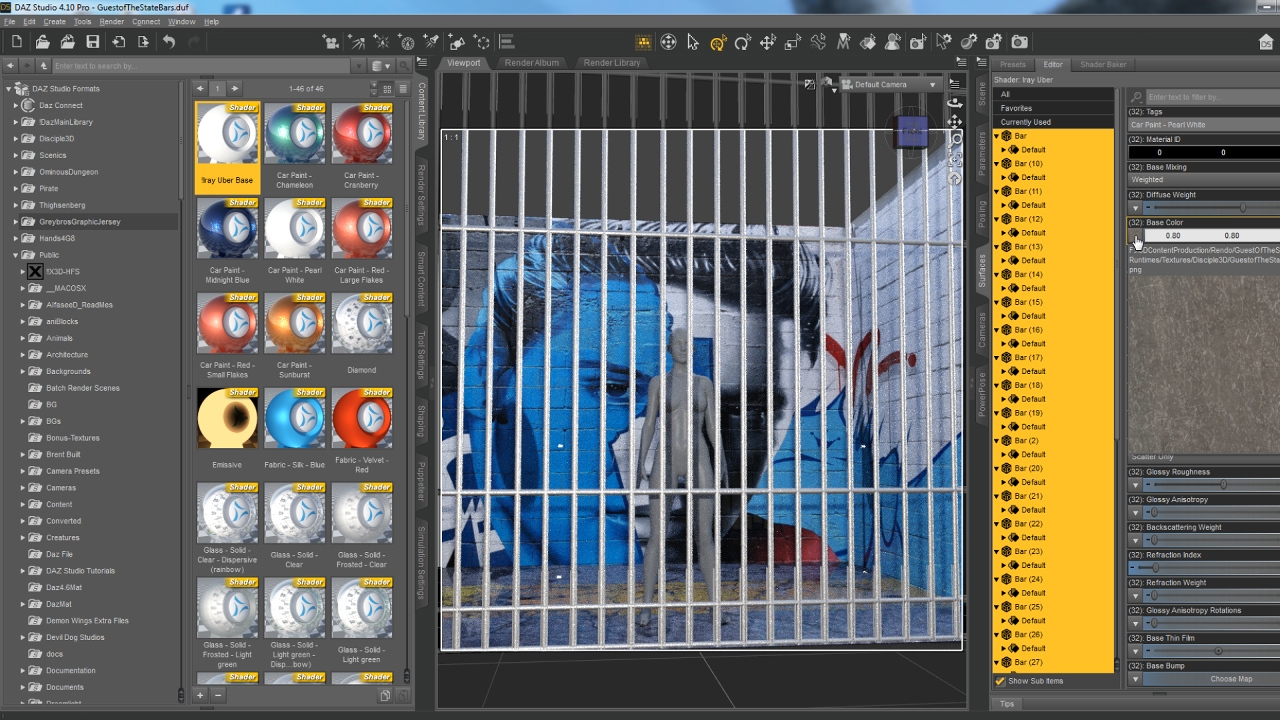Click the DS home icon in toolbar
The image size is (1280, 720).
coord(1266,42)
